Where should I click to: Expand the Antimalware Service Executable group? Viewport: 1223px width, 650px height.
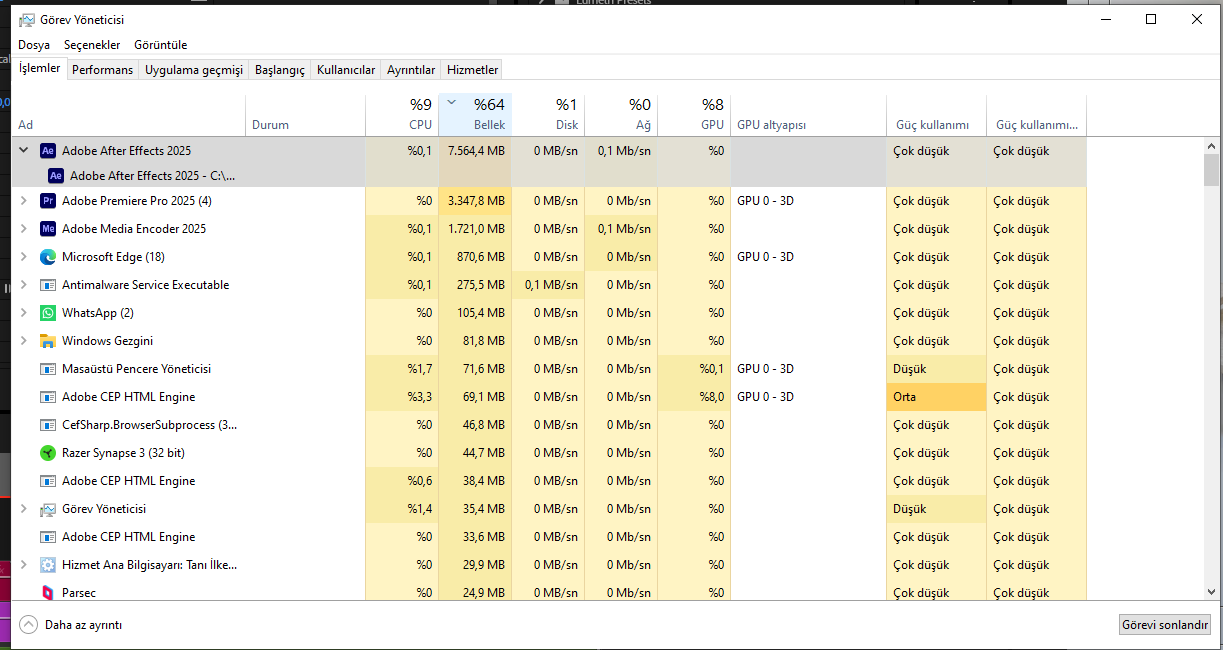click(x=24, y=285)
